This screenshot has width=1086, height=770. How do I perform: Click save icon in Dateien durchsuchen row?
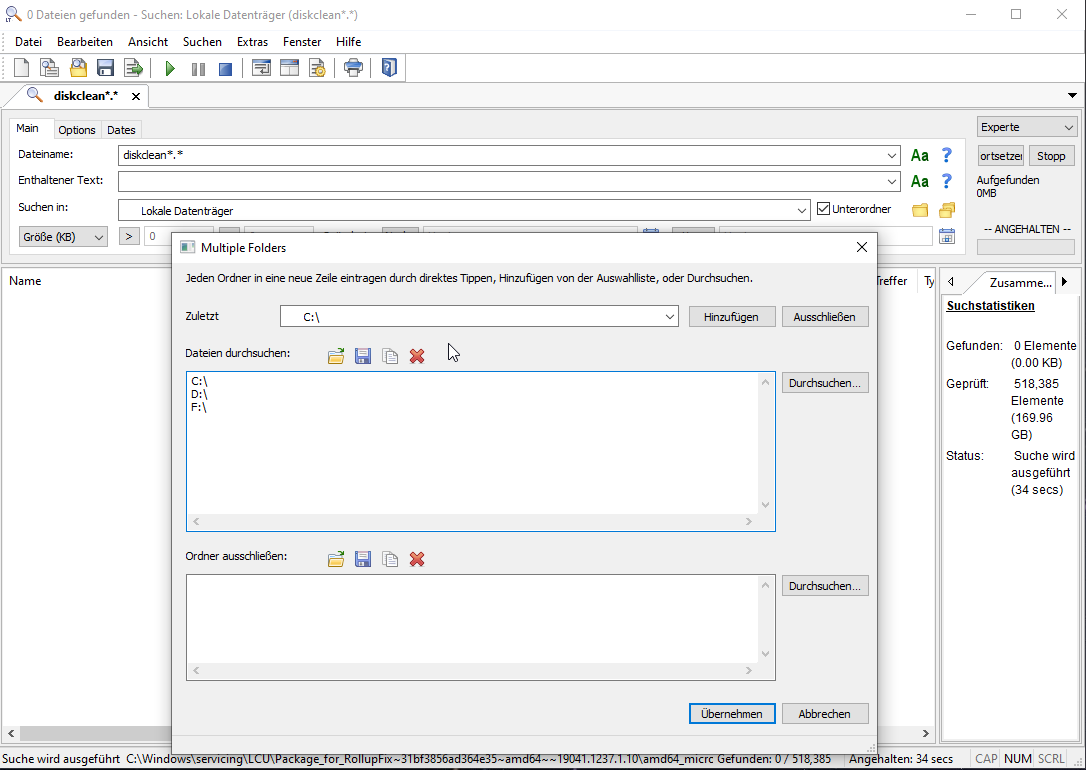pos(363,356)
